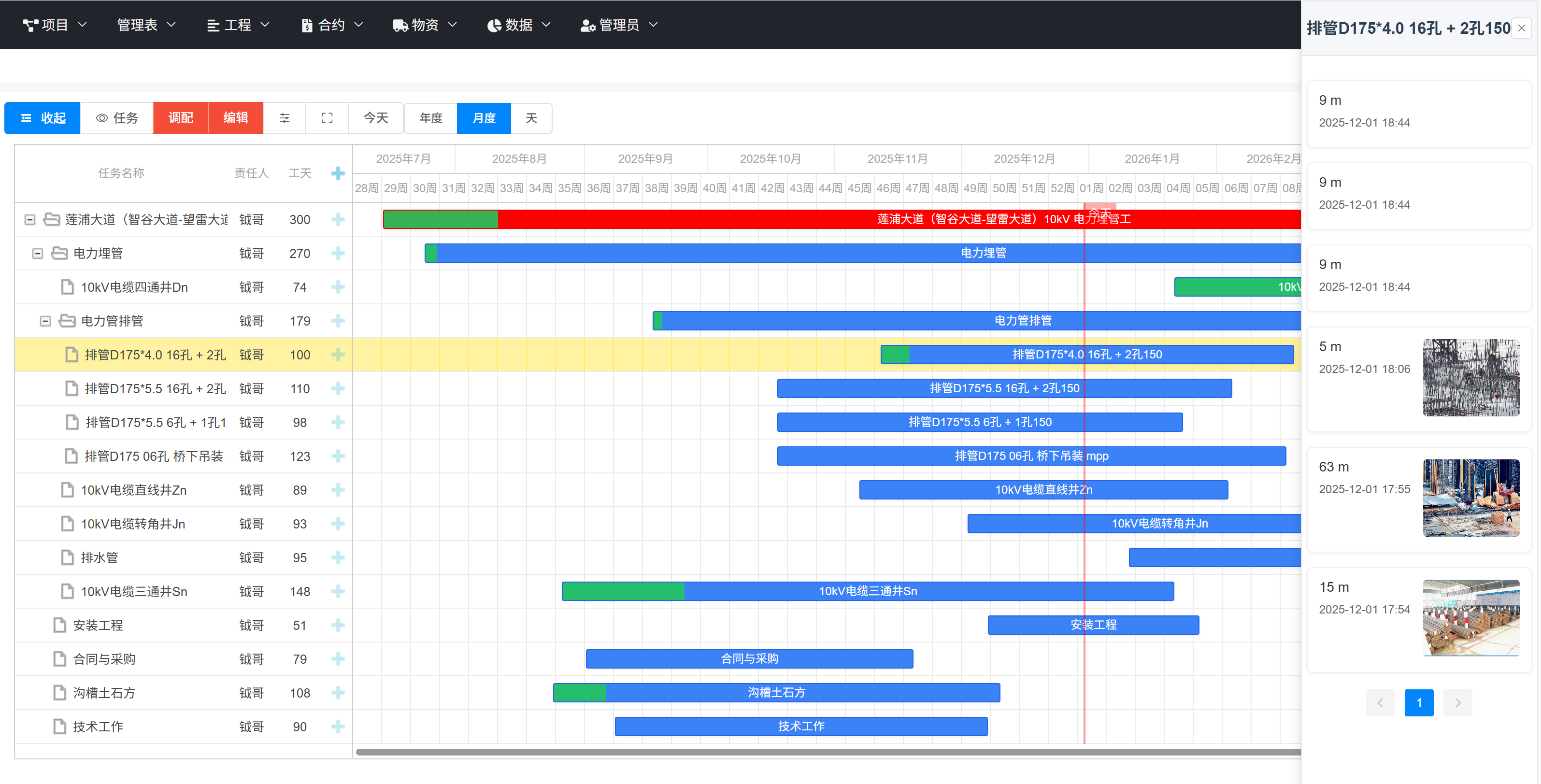Click the 编辑 button
The height and width of the screenshot is (784, 1541).
[x=235, y=118]
